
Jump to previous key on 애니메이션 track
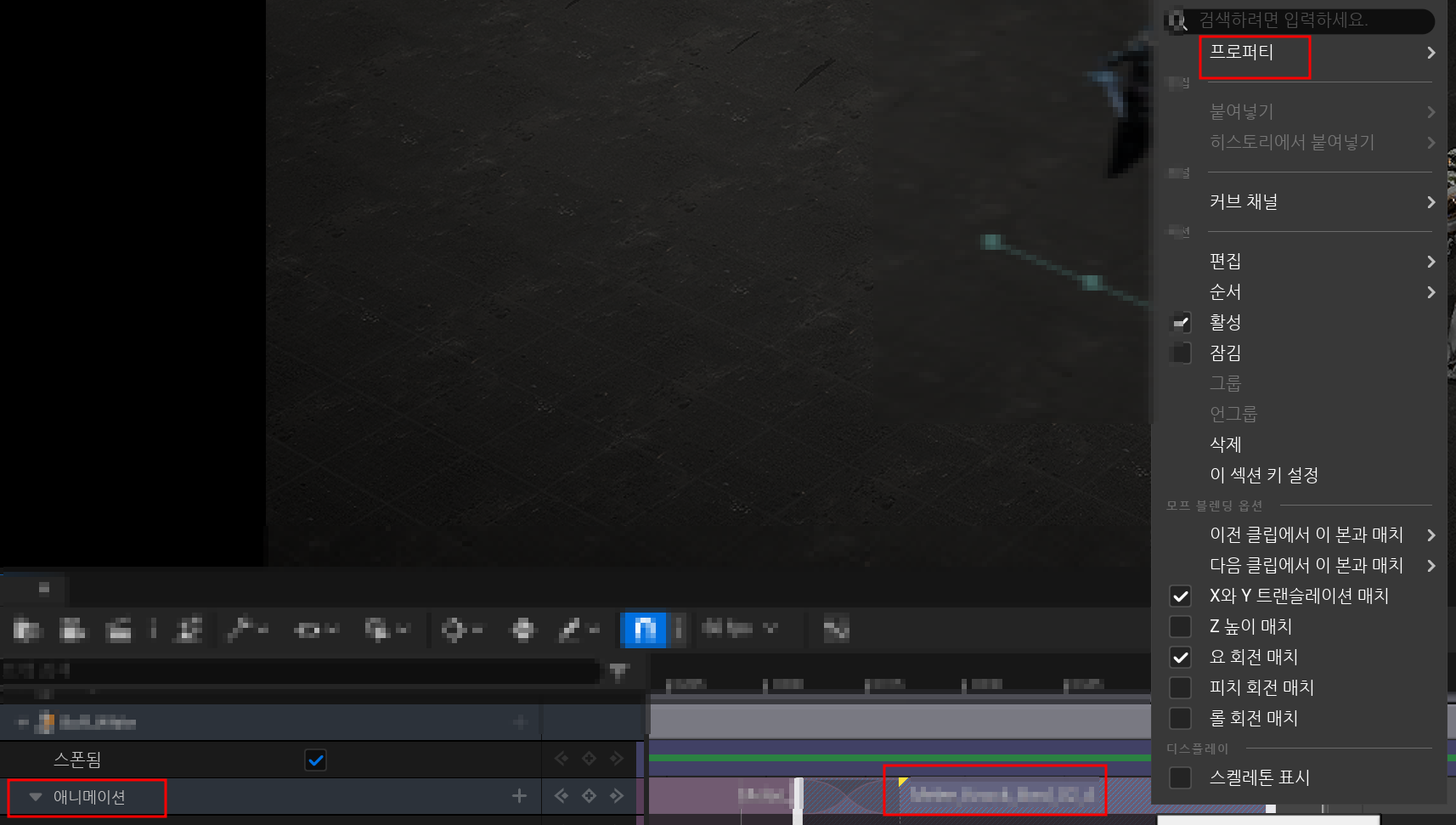[x=562, y=796]
